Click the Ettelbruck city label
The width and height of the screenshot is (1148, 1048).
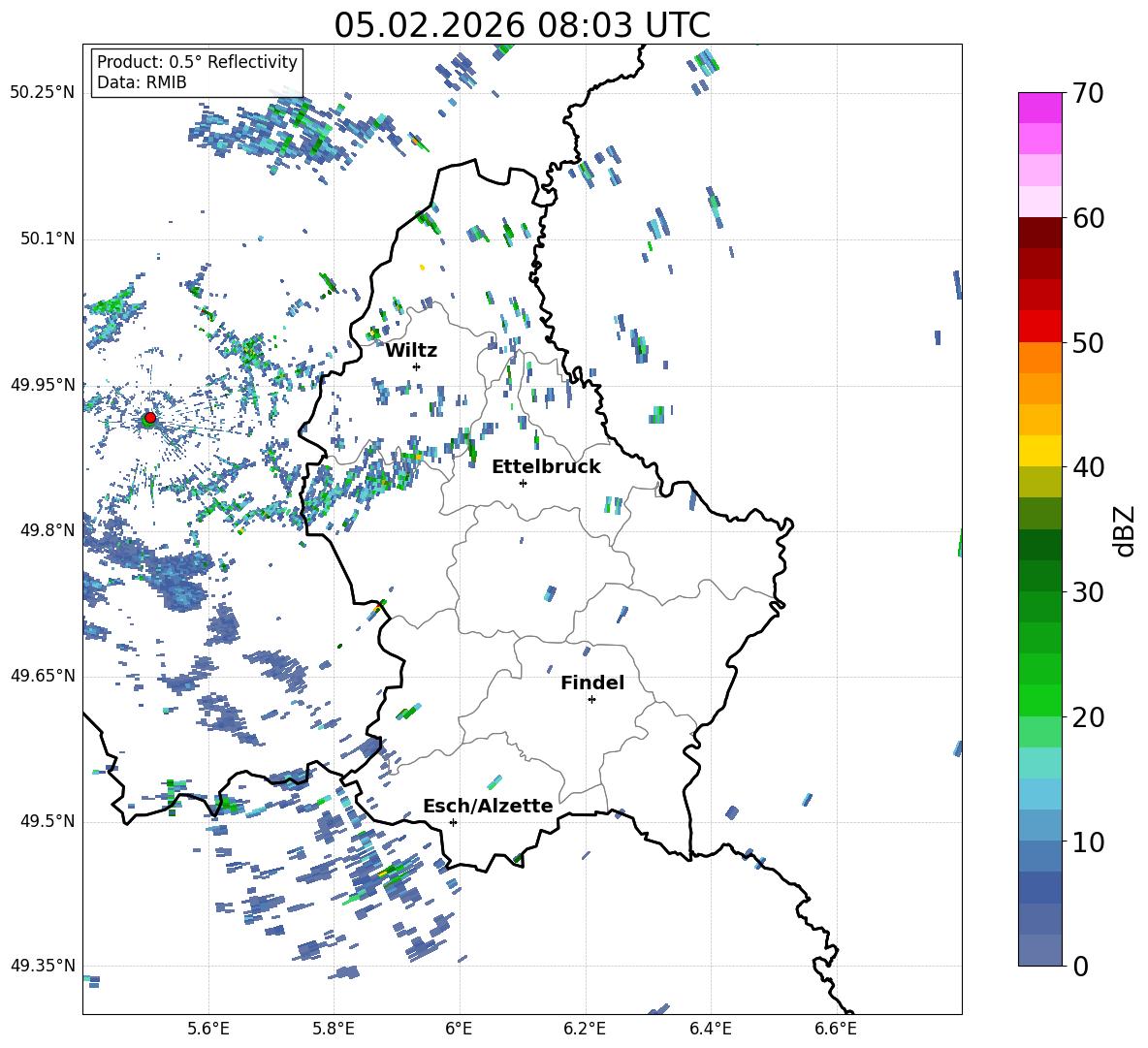coord(546,467)
